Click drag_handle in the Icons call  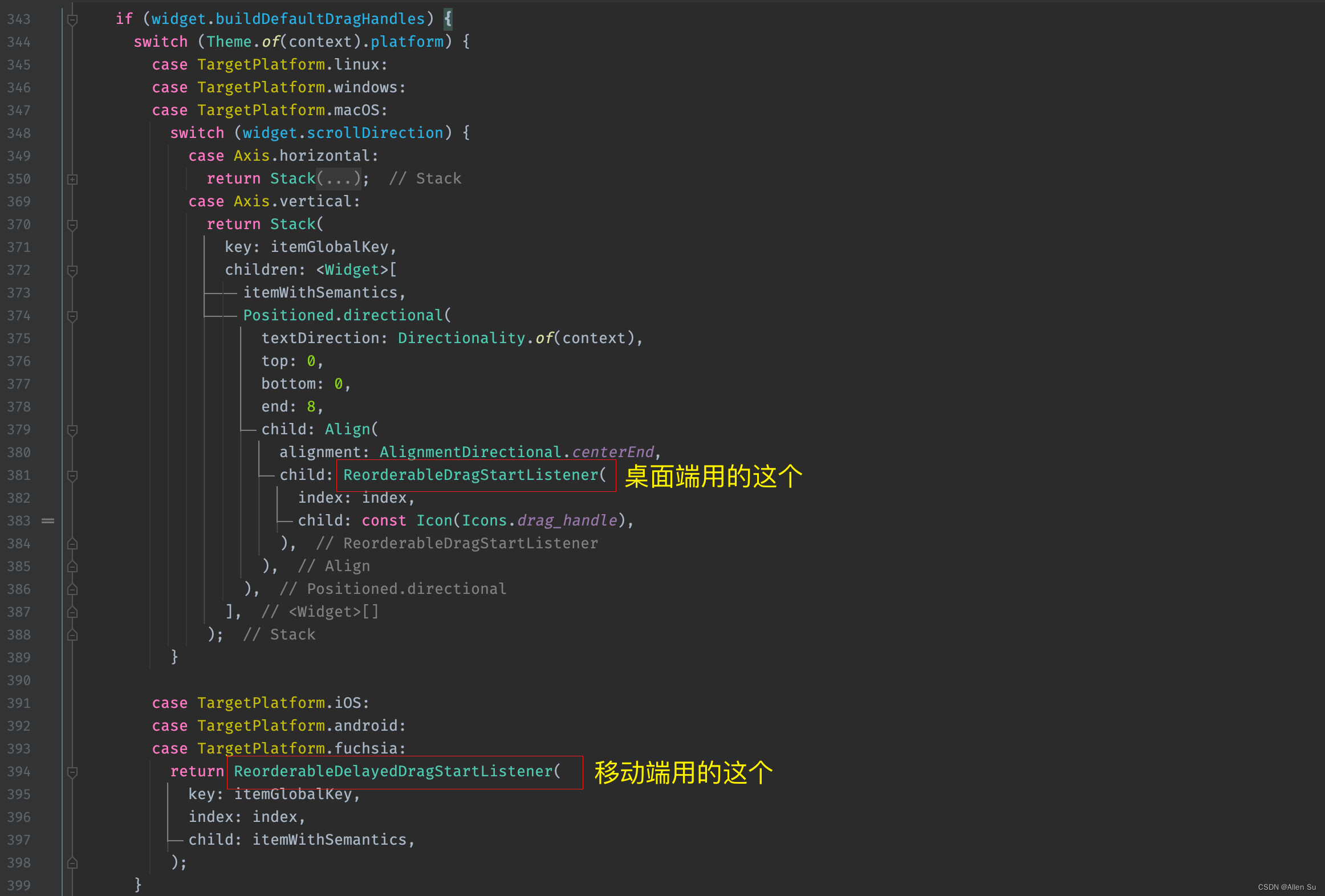567,521
